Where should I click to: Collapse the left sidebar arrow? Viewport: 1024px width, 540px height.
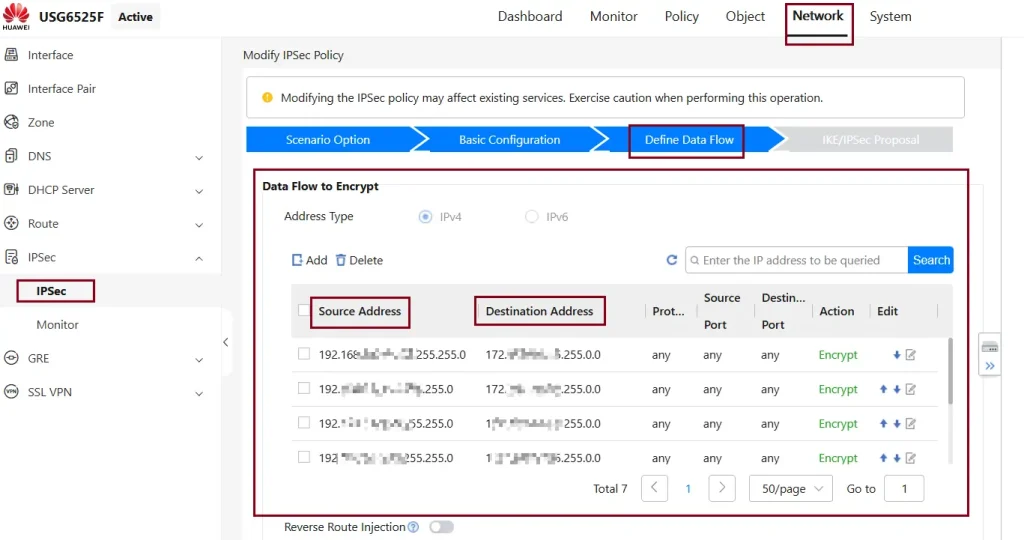(x=225, y=342)
